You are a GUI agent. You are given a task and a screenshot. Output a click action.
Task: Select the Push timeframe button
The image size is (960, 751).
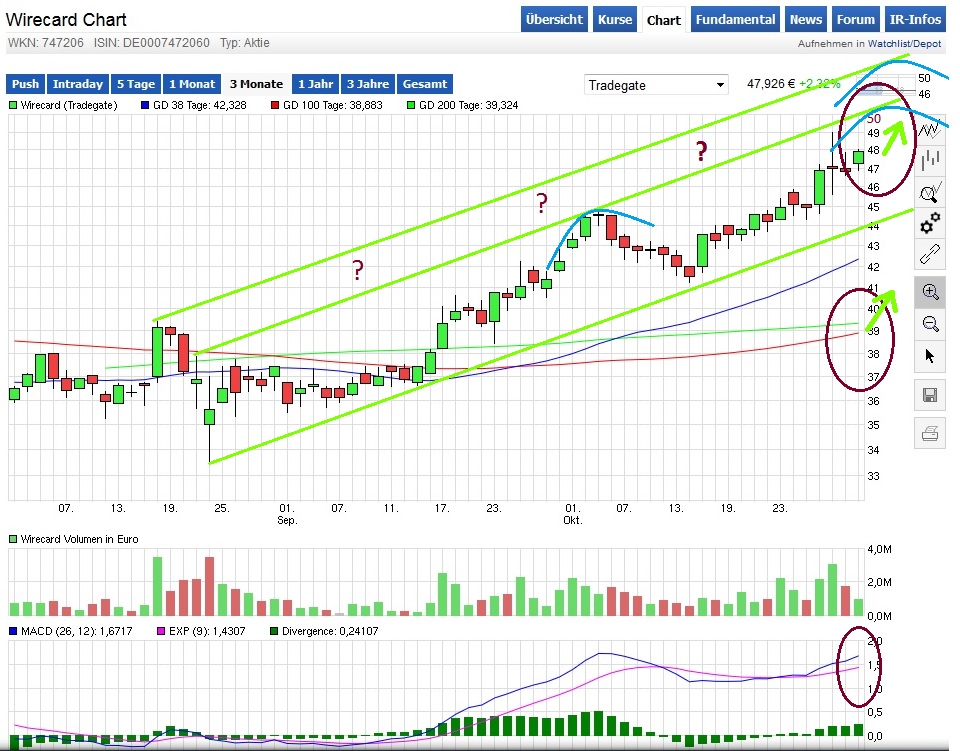coord(25,84)
